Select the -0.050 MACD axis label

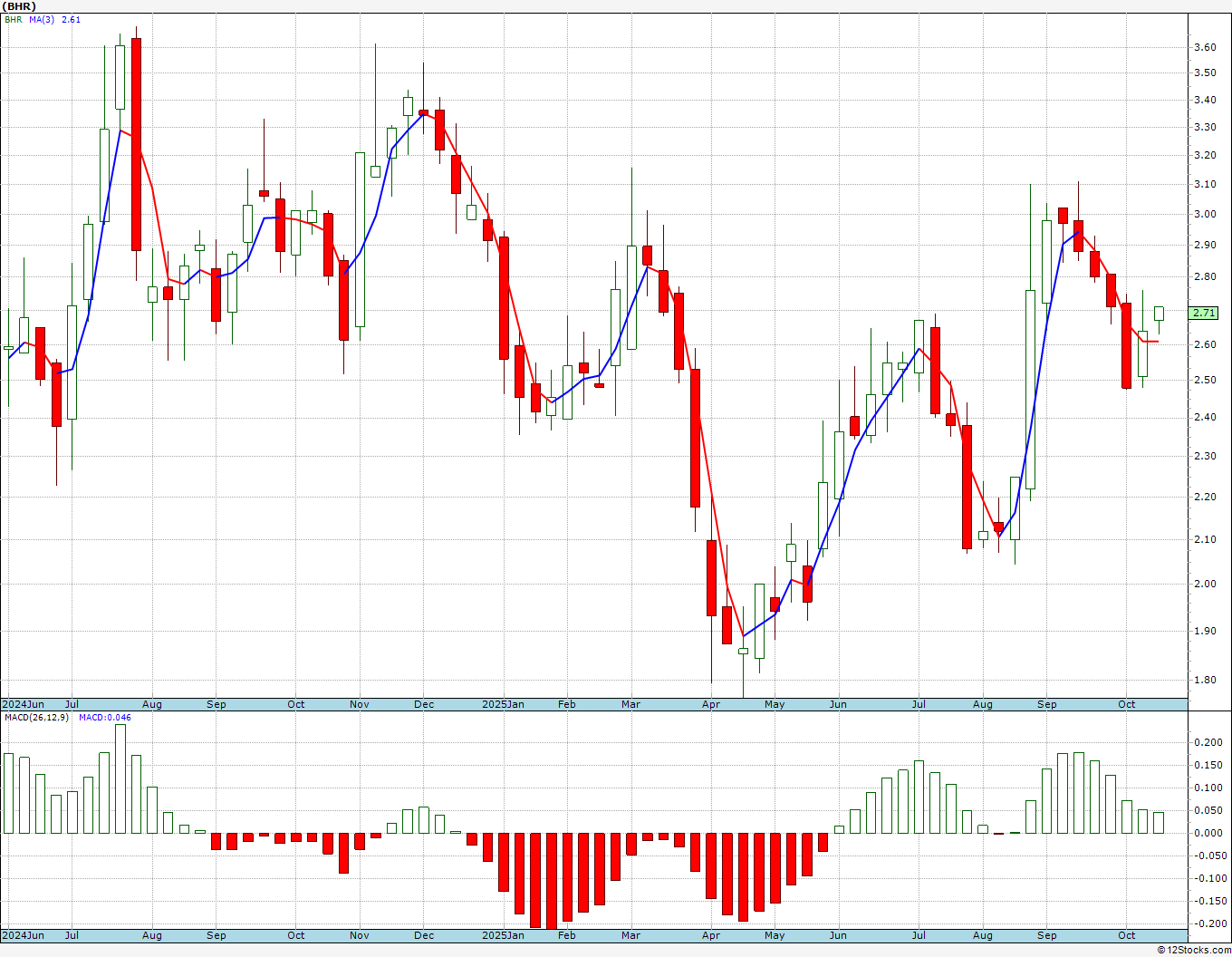tap(1208, 855)
